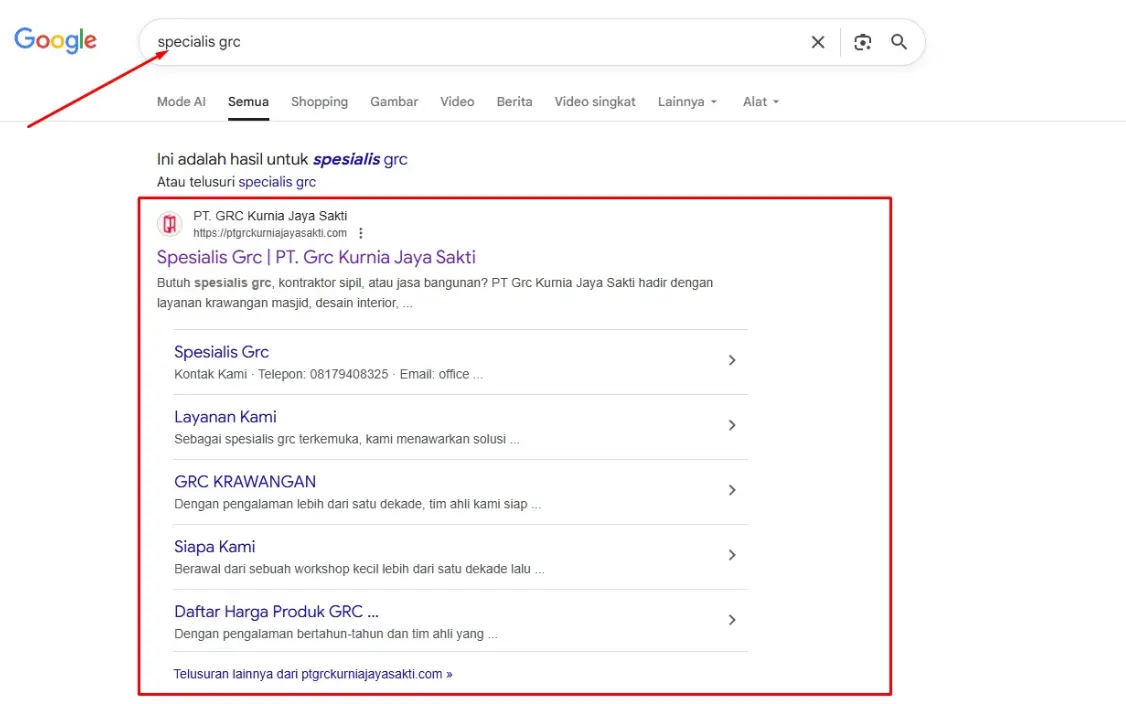Screen dimensions: 1126x704
Task: Open the Spesialis Grc | PT. Grc Kurnia Jaya Sakti result title
Action: point(316,257)
